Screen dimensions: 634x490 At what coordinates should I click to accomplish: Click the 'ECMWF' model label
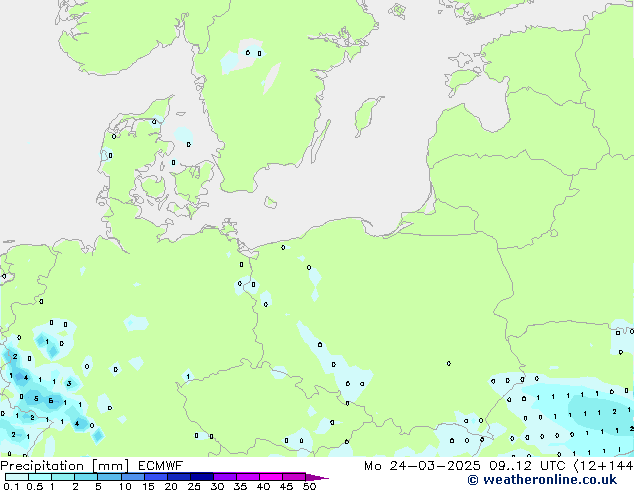click(161, 466)
